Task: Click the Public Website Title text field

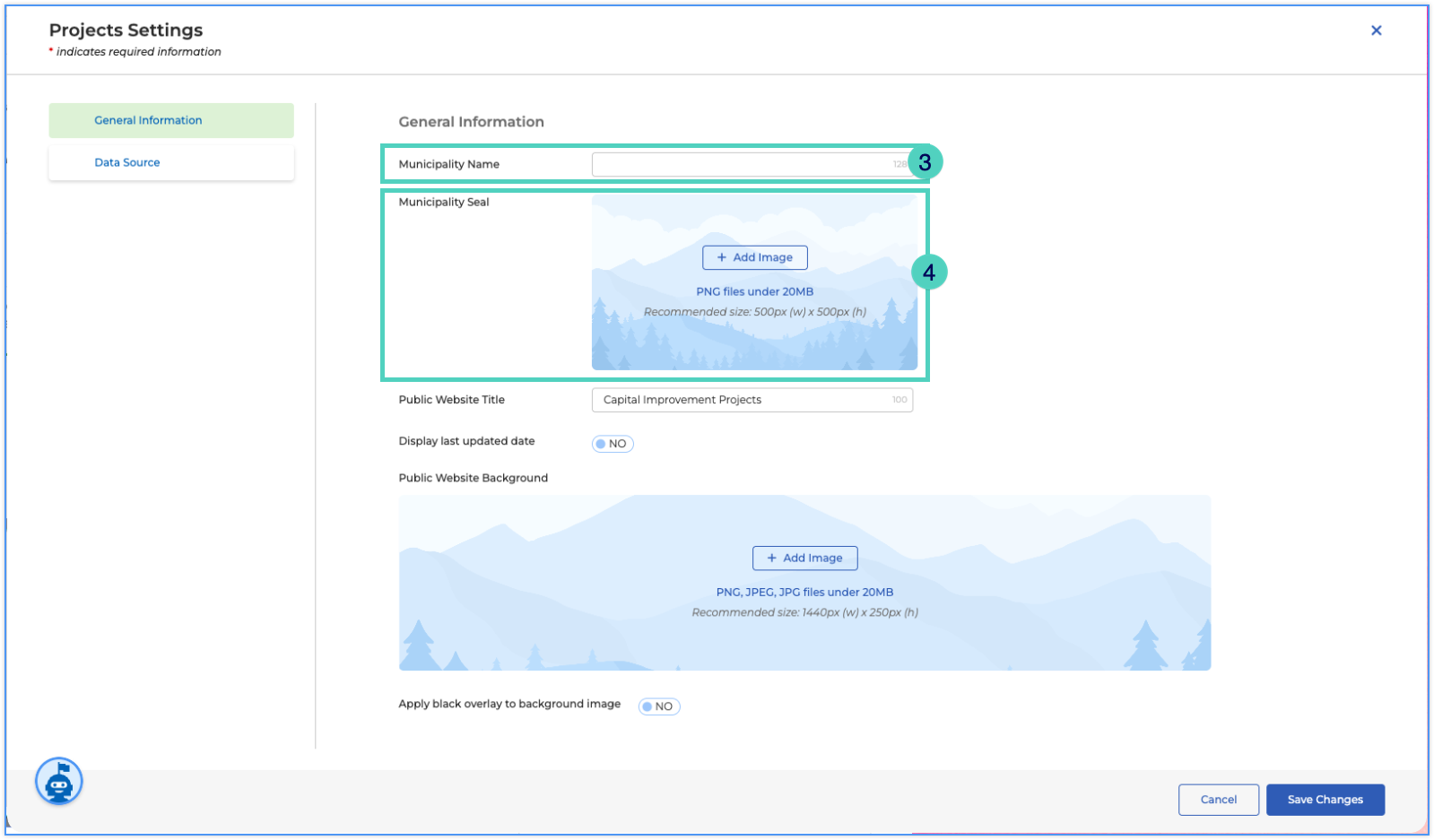Action: pyautogui.click(x=752, y=400)
